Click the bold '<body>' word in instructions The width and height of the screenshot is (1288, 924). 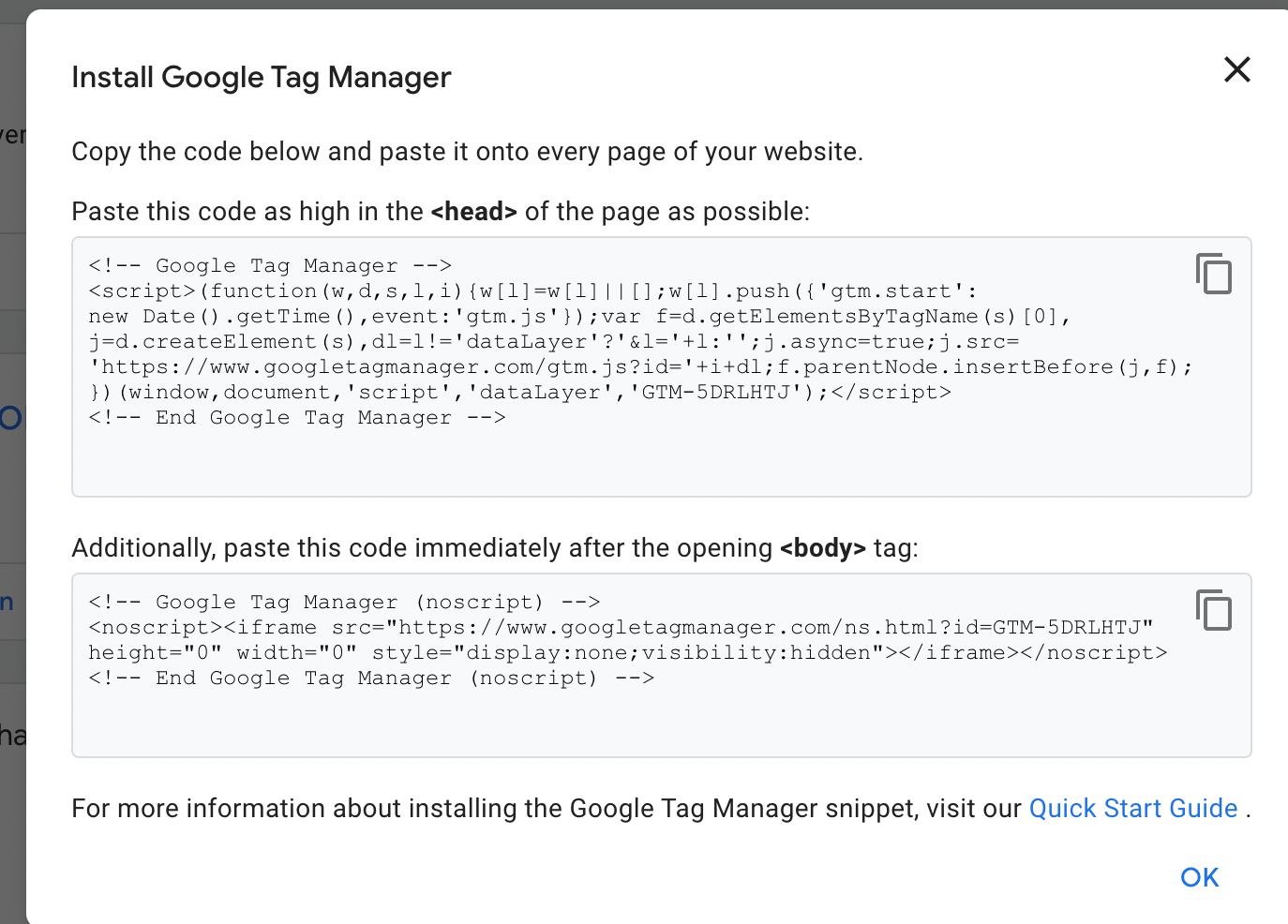[x=823, y=548]
